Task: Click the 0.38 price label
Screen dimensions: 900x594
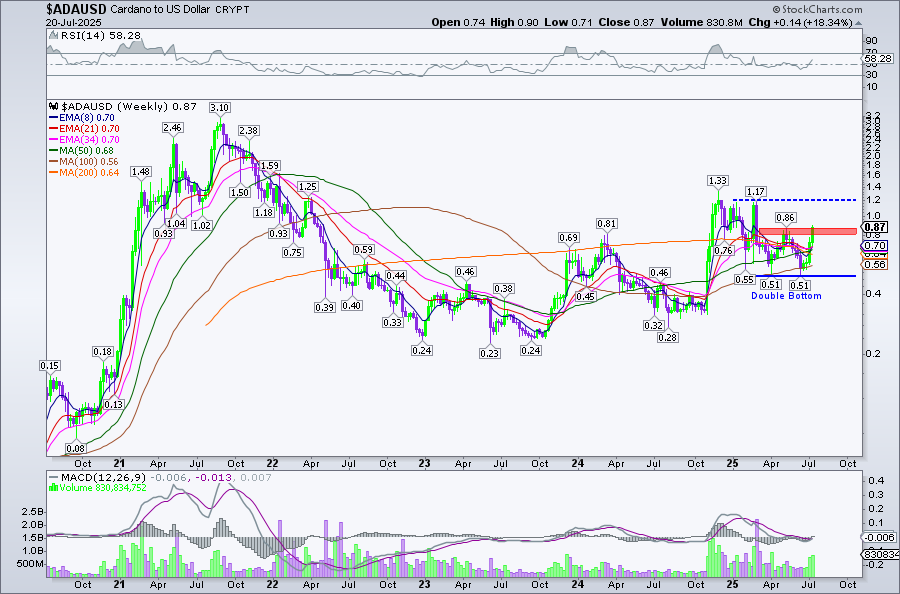Action: click(x=503, y=289)
